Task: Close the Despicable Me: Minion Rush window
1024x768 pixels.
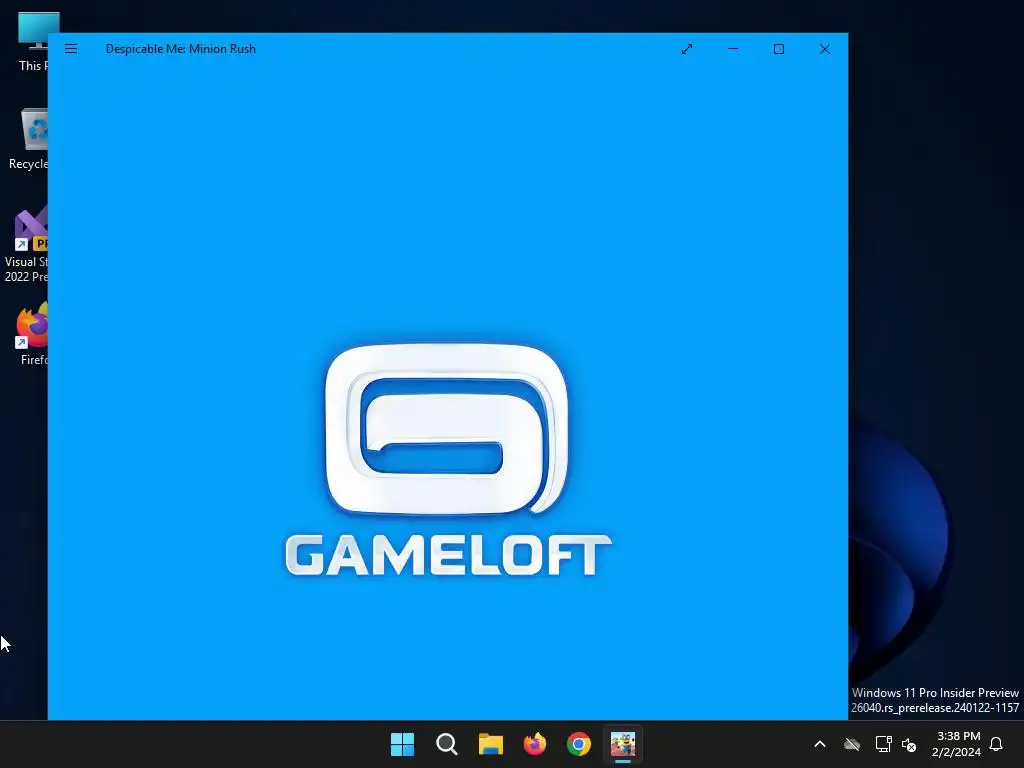Action: [825, 49]
